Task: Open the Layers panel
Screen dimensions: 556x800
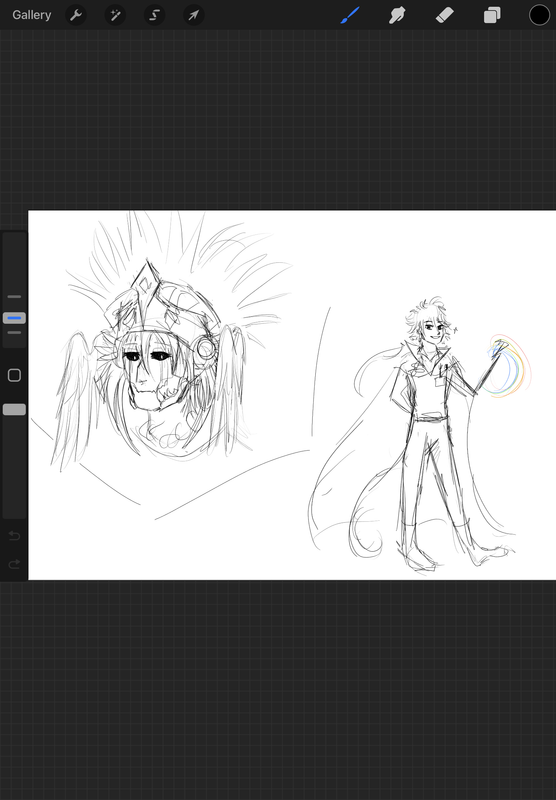Action: pos(492,15)
